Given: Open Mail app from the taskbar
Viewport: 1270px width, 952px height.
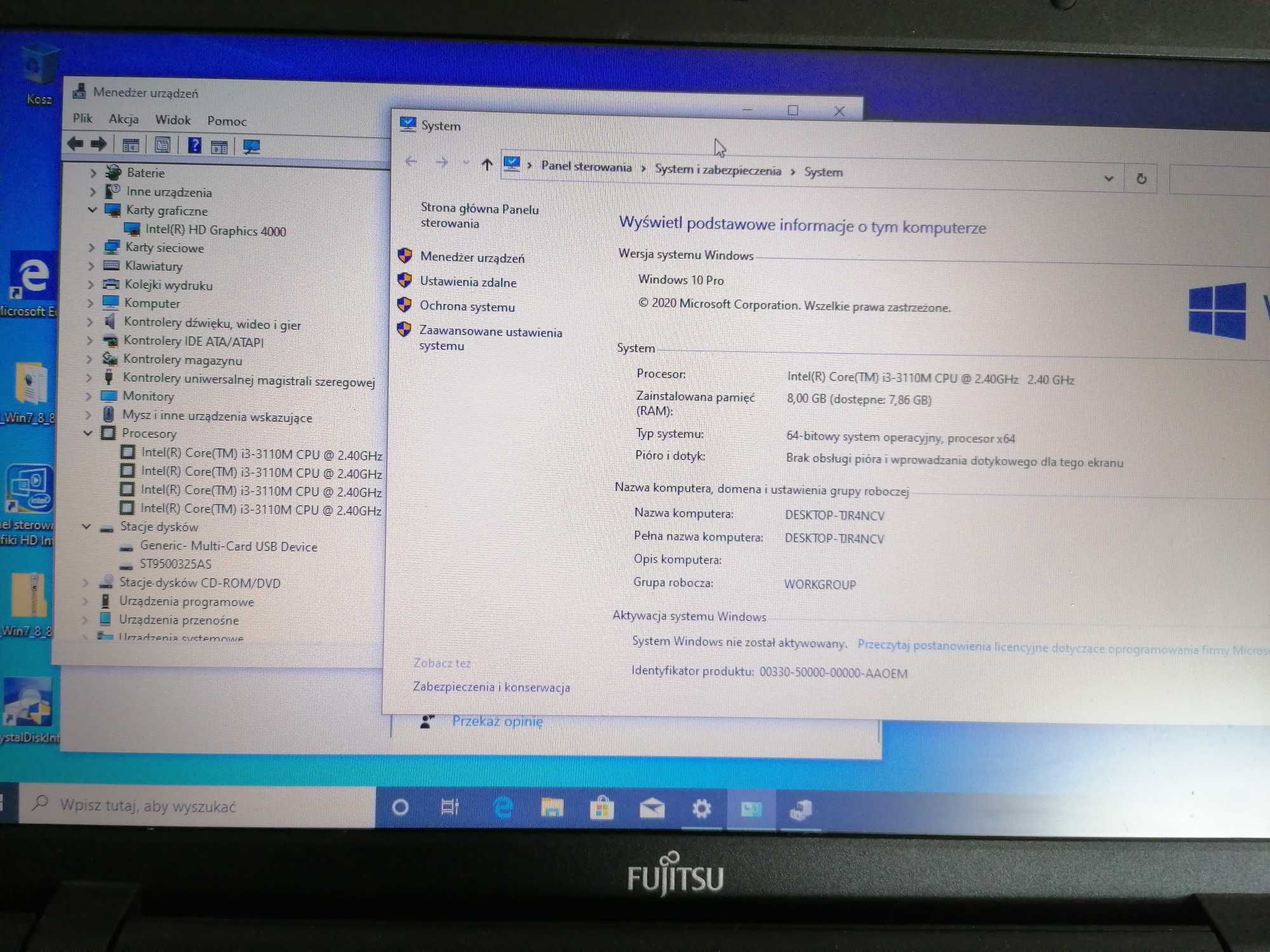Looking at the screenshot, I should coord(652,809).
